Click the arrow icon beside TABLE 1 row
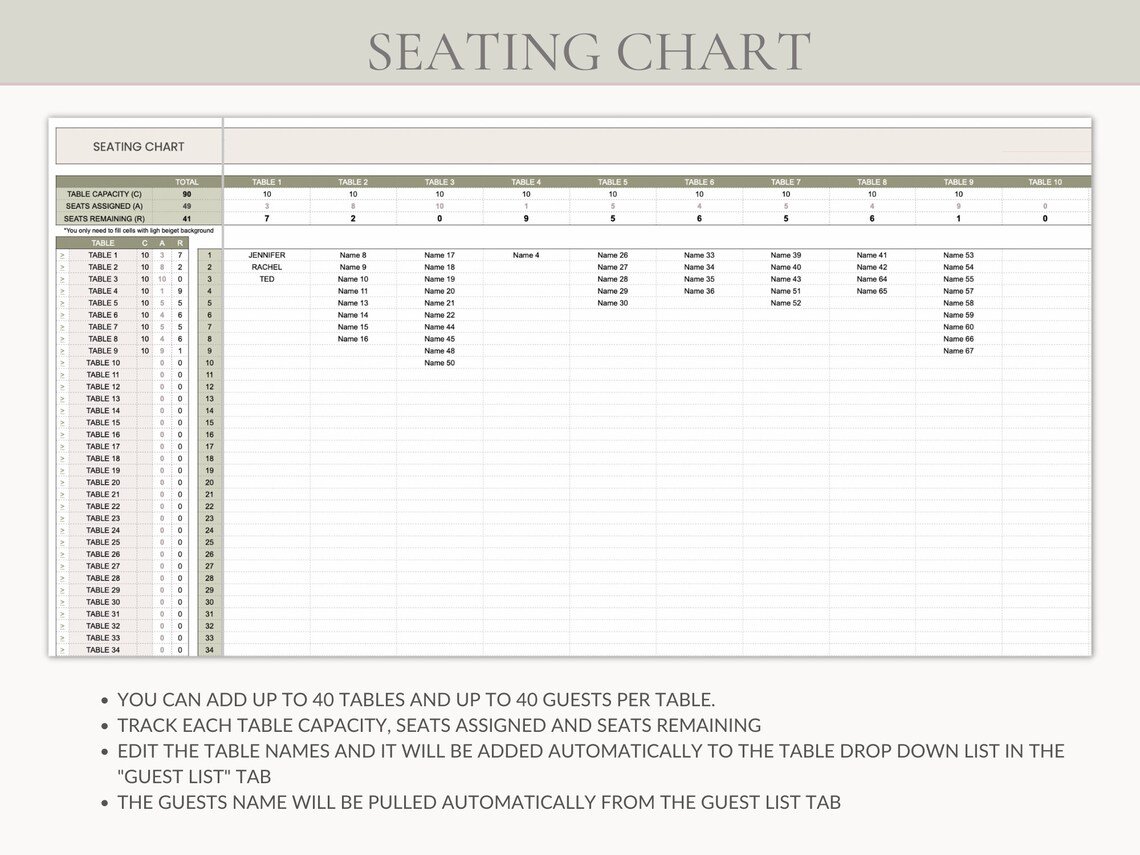 tap(62, 255)
